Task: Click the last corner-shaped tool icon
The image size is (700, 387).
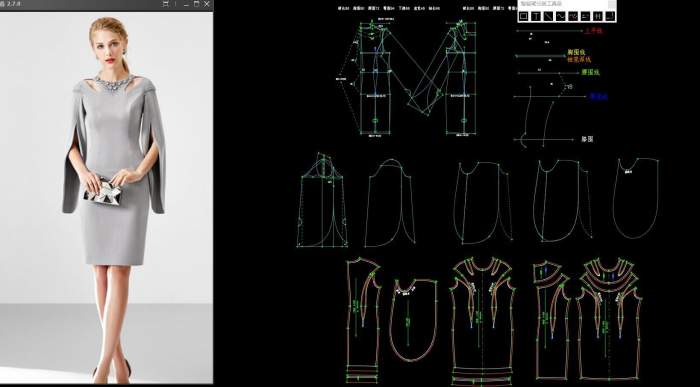Action: coord(610,17)
